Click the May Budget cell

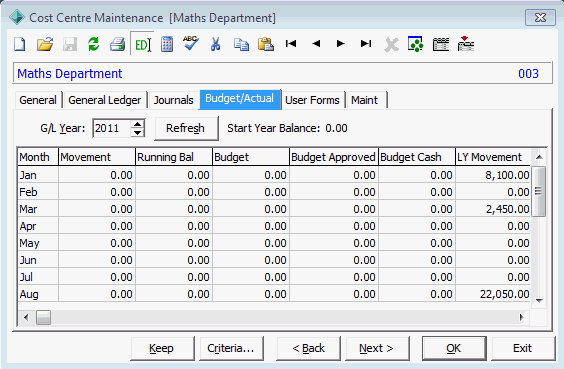click(x=251, y=243)
